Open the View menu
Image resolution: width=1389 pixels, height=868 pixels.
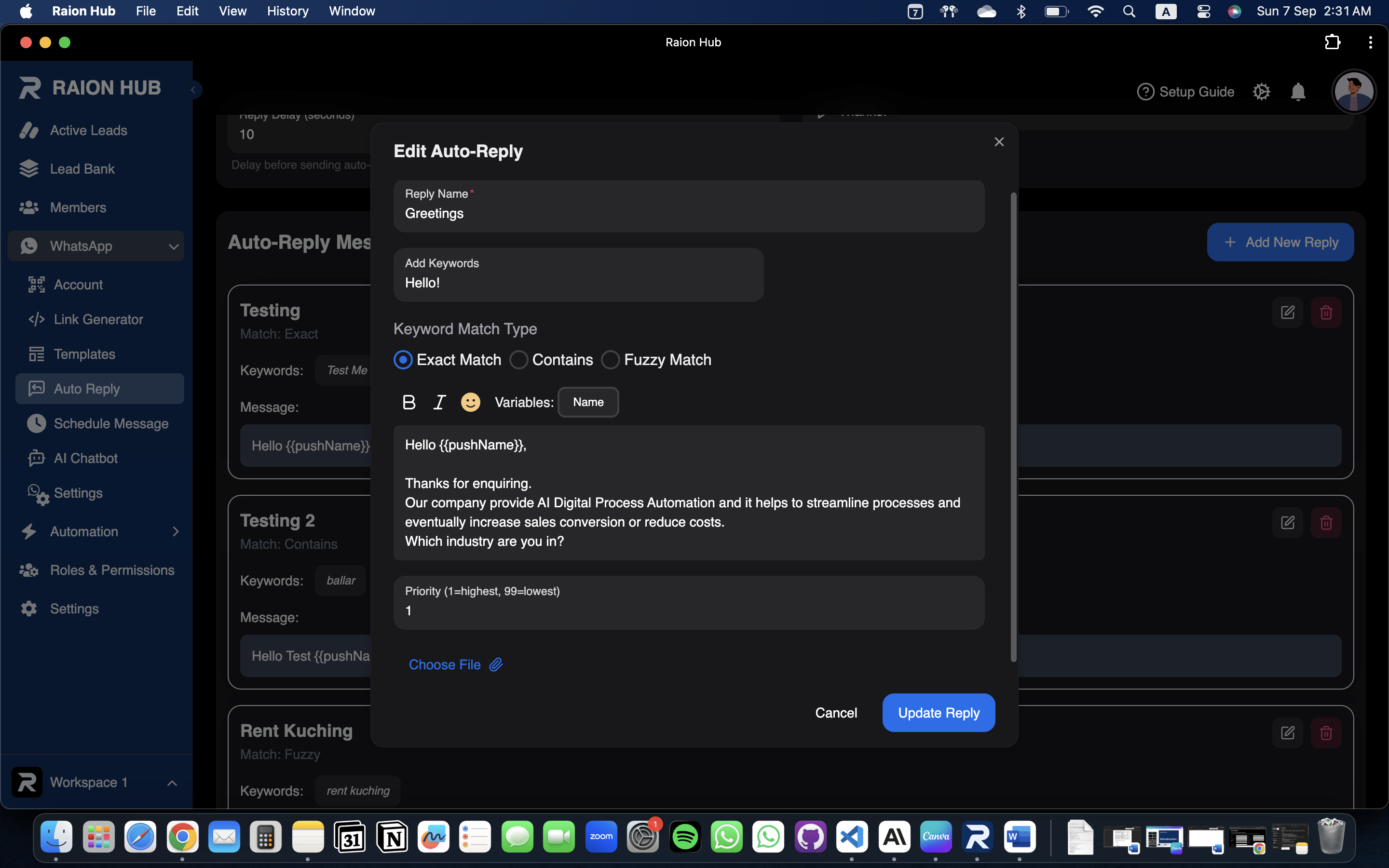[232, 11]
